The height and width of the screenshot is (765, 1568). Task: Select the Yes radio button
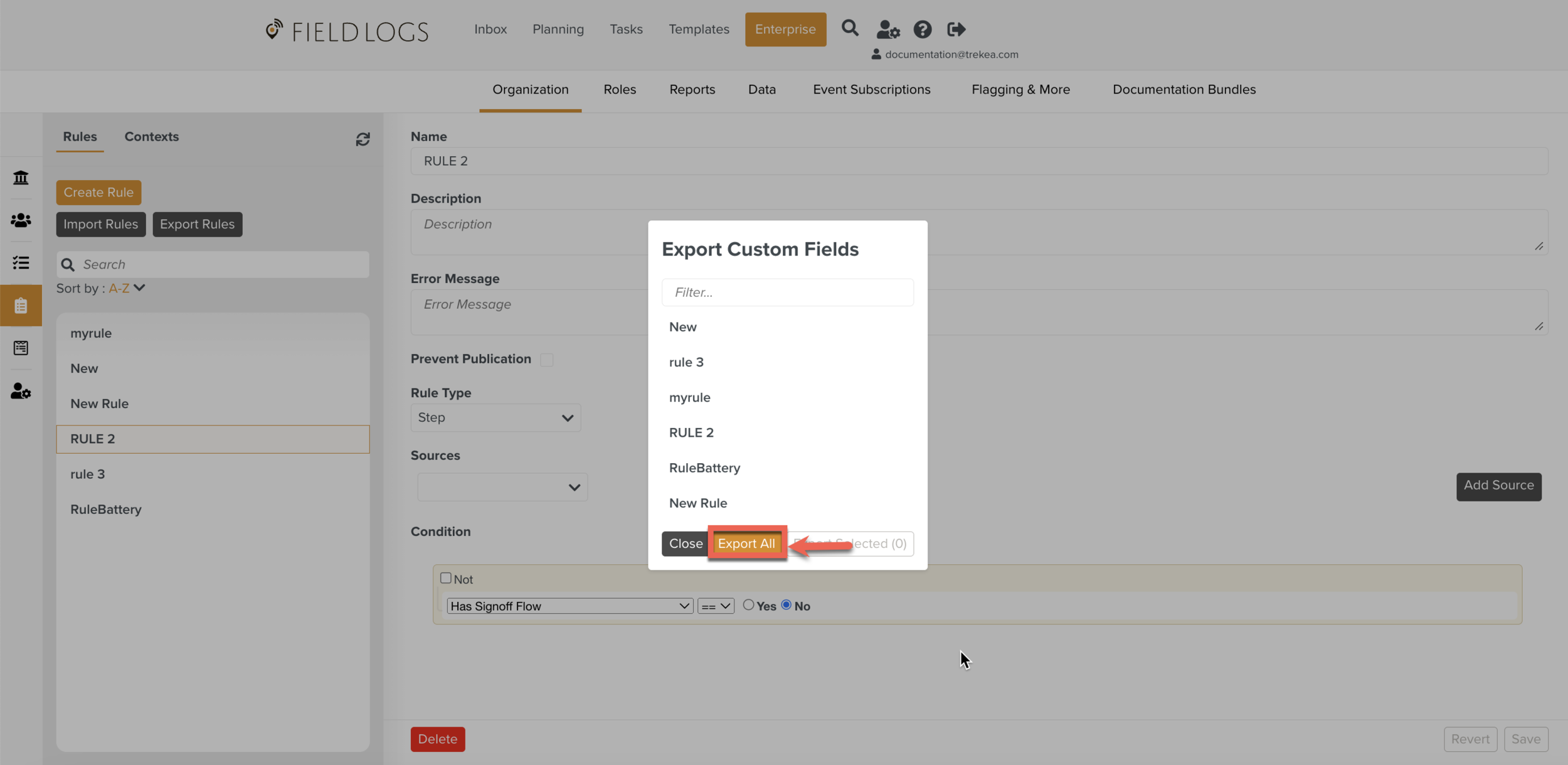click(748, 605)
